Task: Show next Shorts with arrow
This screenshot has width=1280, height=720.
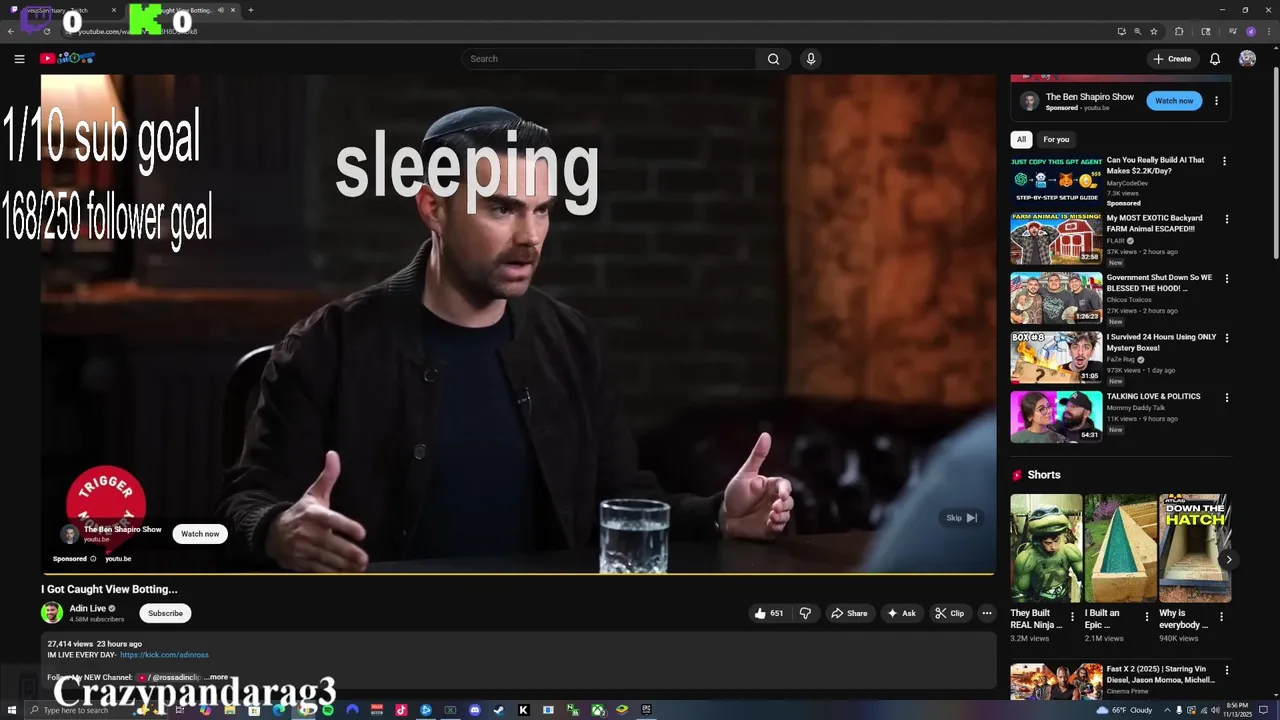Action: pyautogui.click(x=1228, y=559)
